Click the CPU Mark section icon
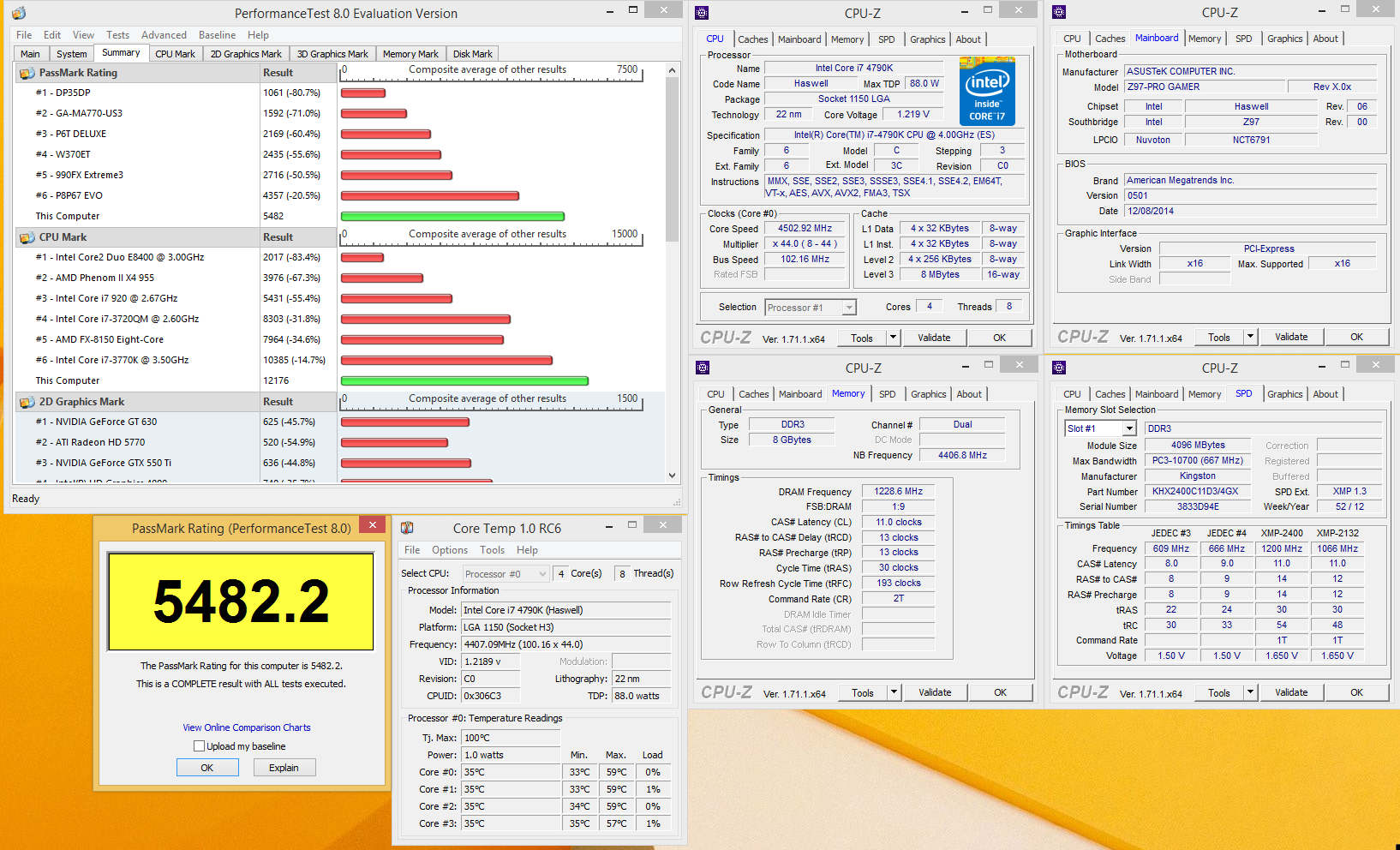This screenshot has height=850, width=1400. [27, 237]
